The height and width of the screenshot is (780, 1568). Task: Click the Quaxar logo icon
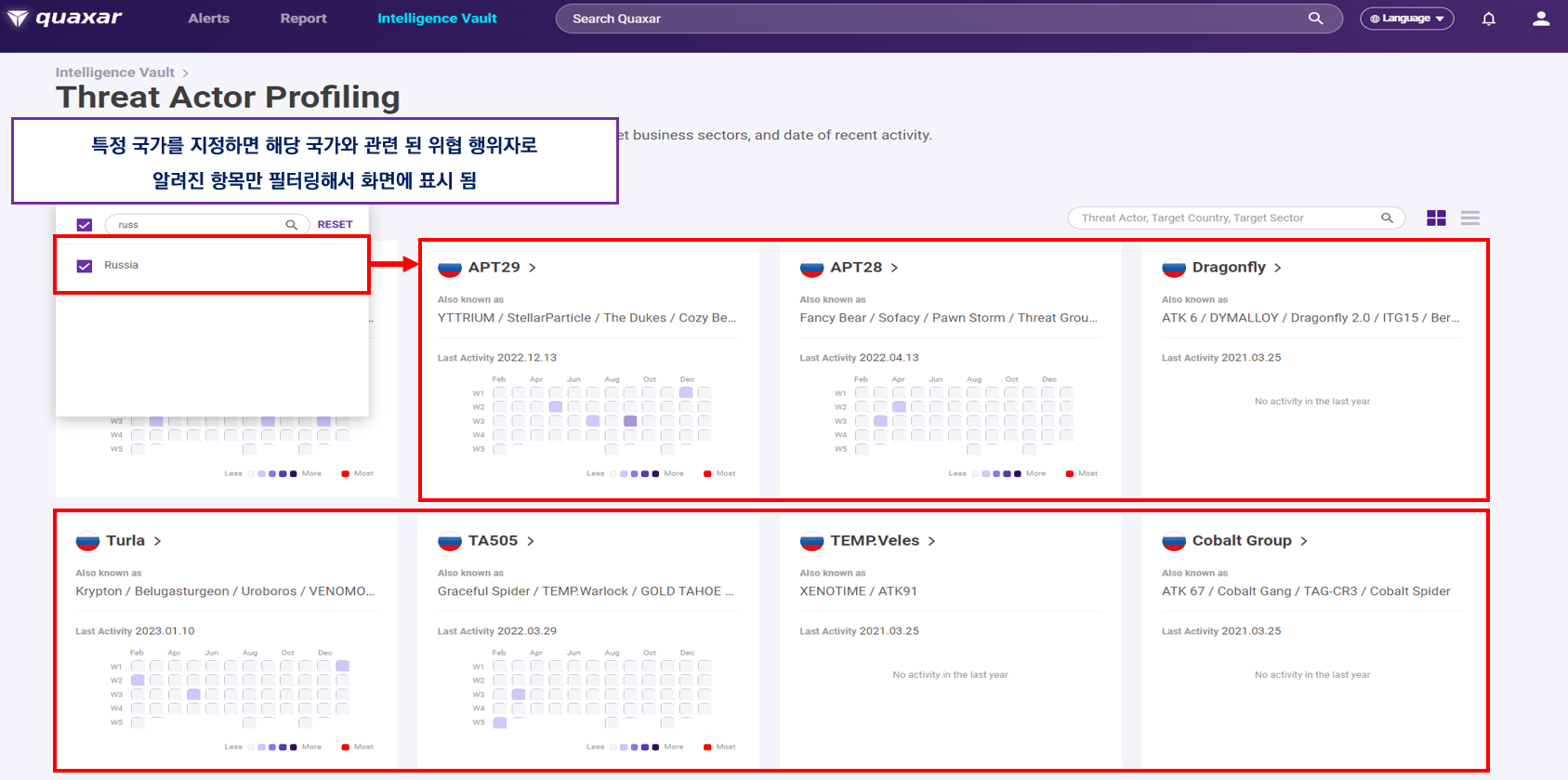(18, 19)
